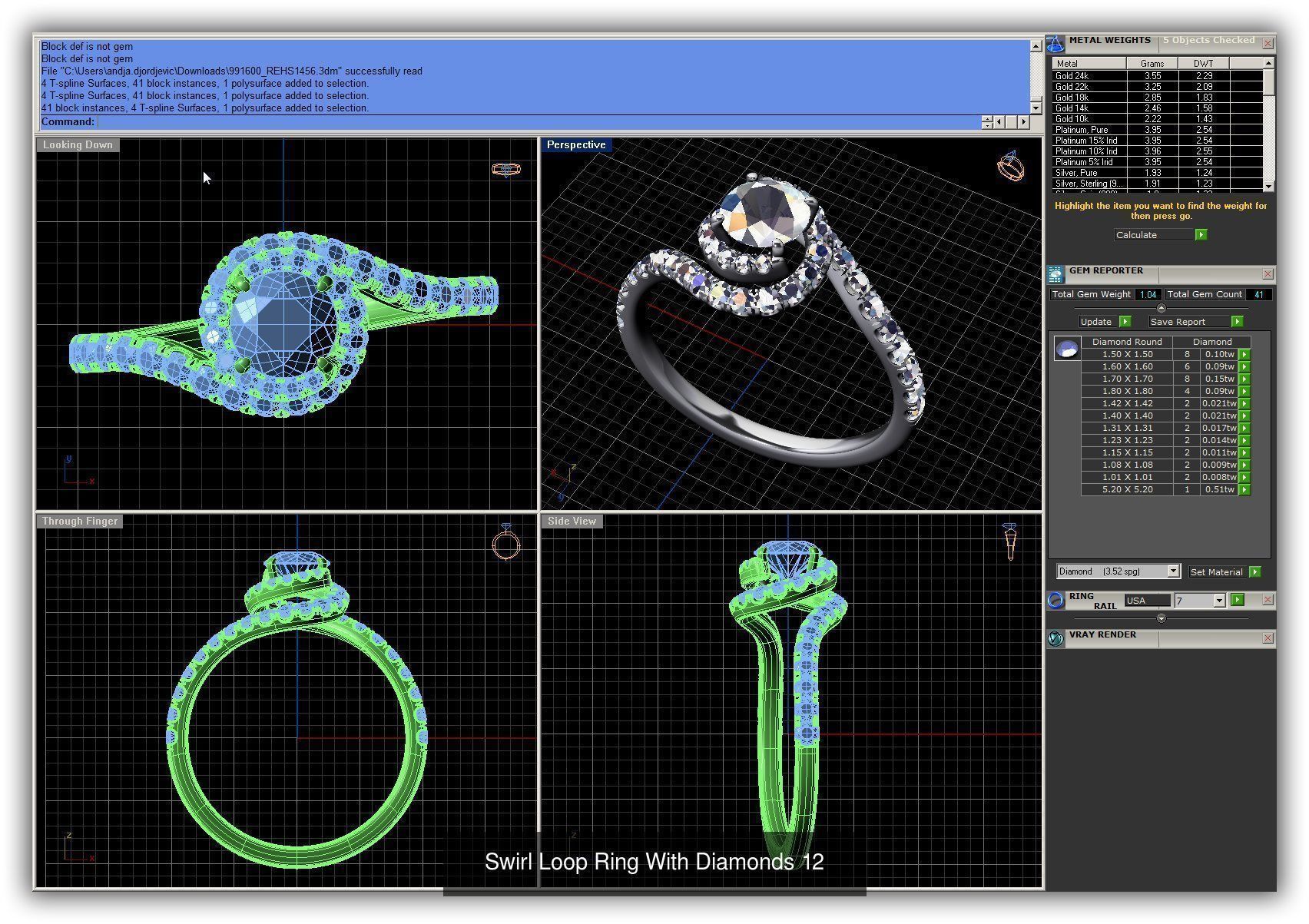Click the metal weights list scroll-down arrow

pos(1268,187)
